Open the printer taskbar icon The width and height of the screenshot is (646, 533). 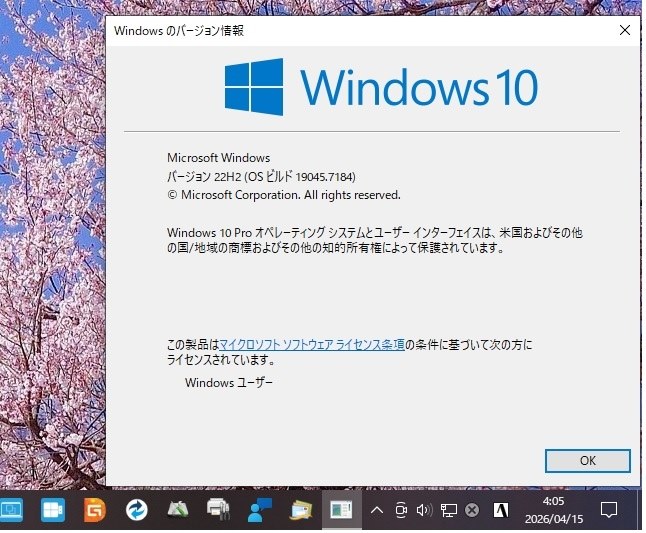click(x=218, y=509)
